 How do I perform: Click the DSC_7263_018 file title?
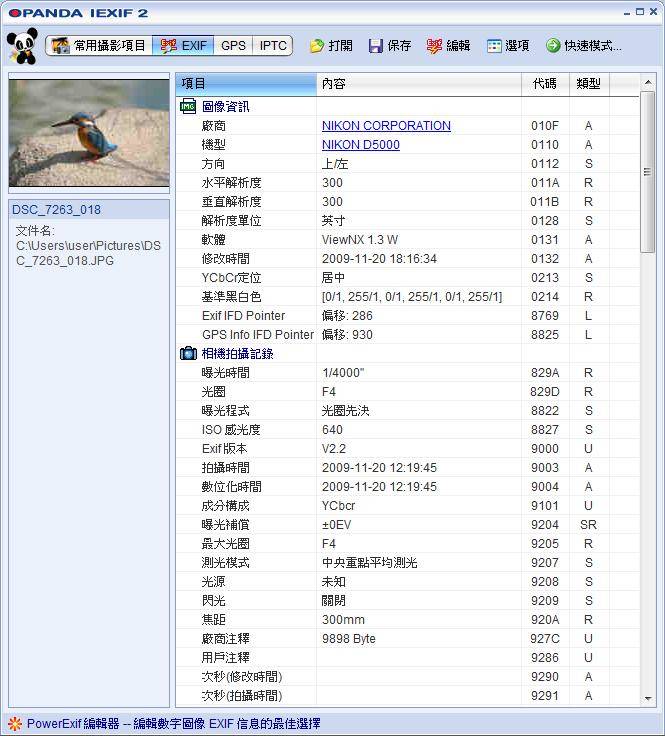56,210
